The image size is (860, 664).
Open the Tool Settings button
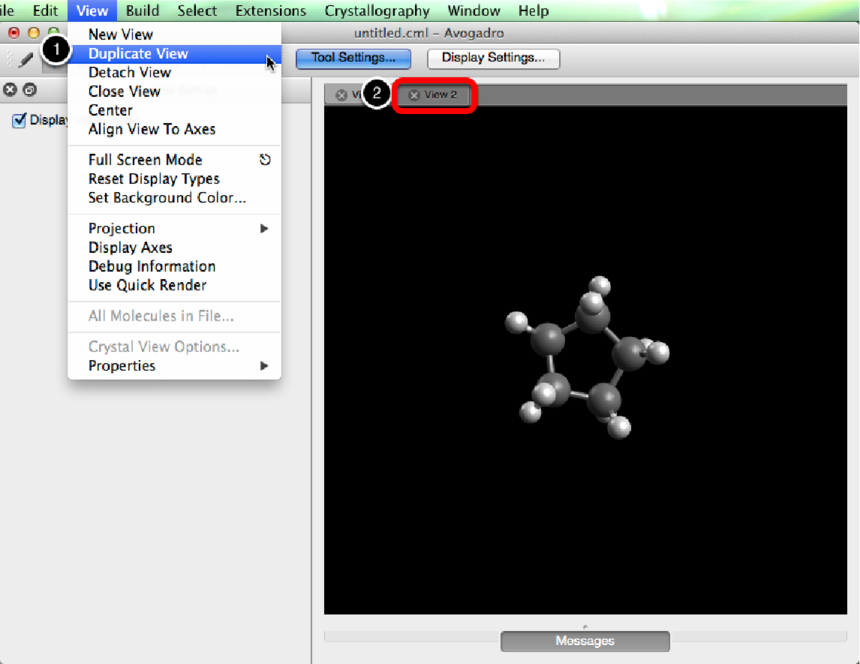(353, 58)
